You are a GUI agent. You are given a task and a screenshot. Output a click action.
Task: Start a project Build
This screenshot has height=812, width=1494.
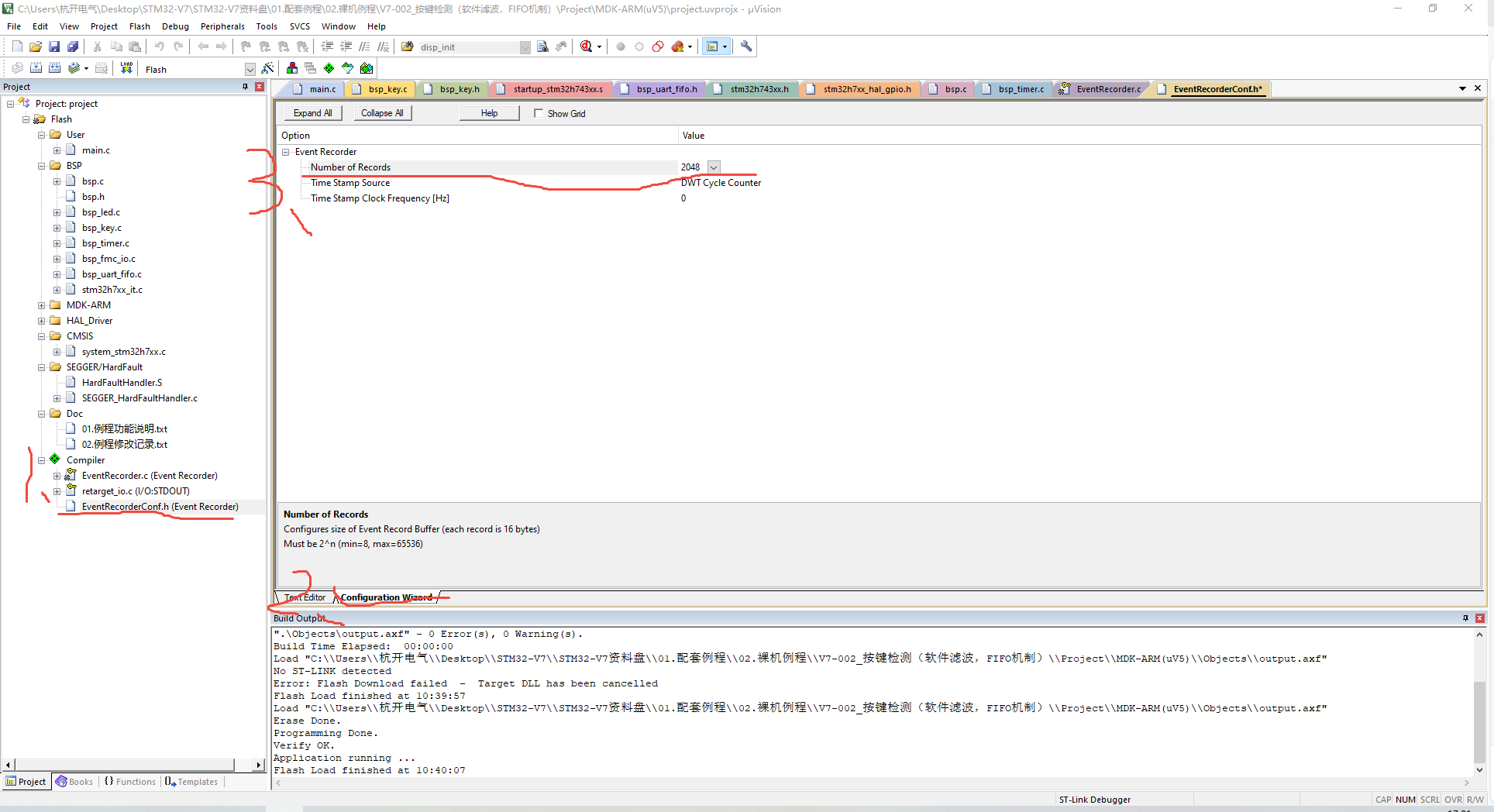[36, 68]
